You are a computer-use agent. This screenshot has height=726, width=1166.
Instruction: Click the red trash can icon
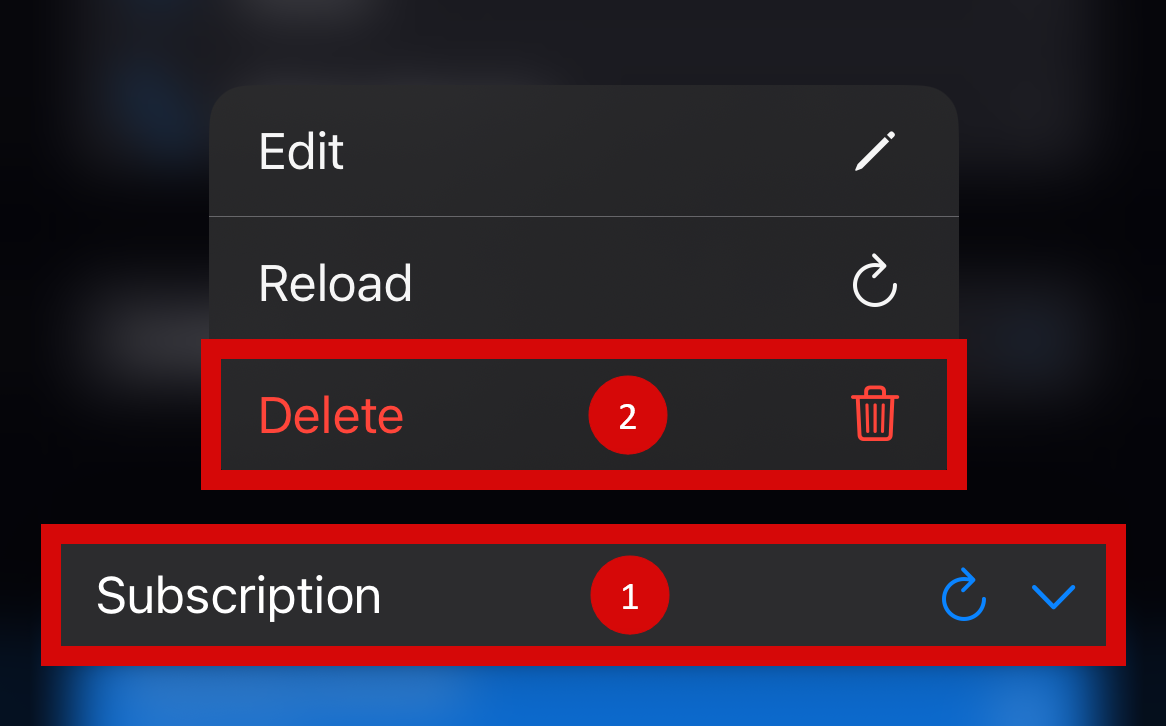tap(875, 414)
